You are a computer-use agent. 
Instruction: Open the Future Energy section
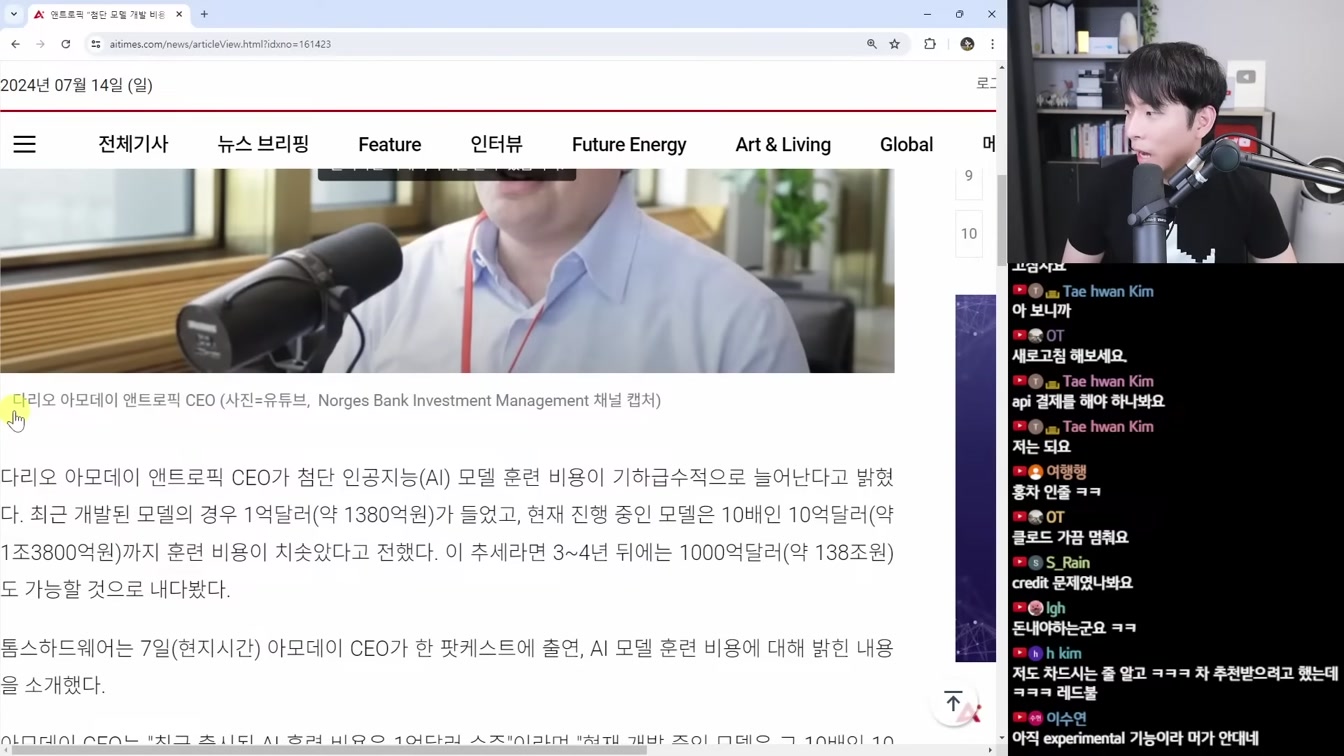(x=629, y=144)
